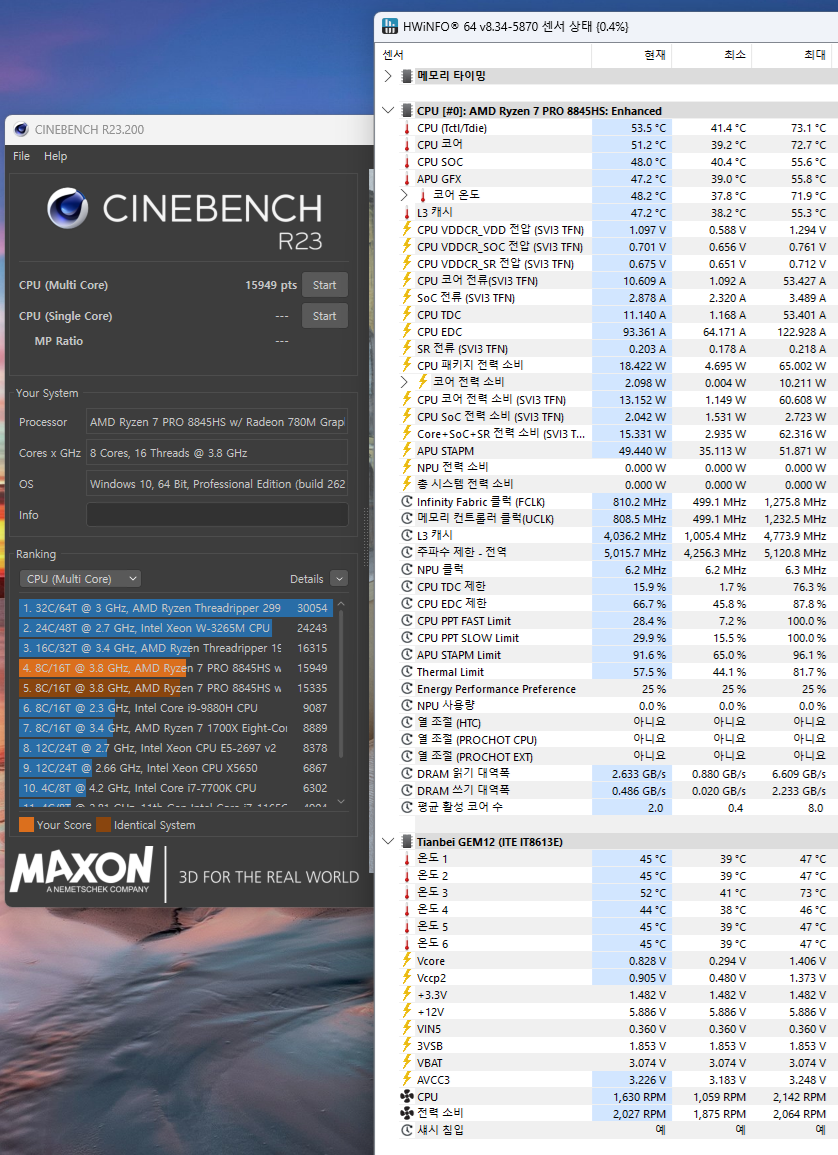The image size is (838, 1155).
Task: Click thermometer icon beside APU GFX
Action: click(x=406, y=179)
